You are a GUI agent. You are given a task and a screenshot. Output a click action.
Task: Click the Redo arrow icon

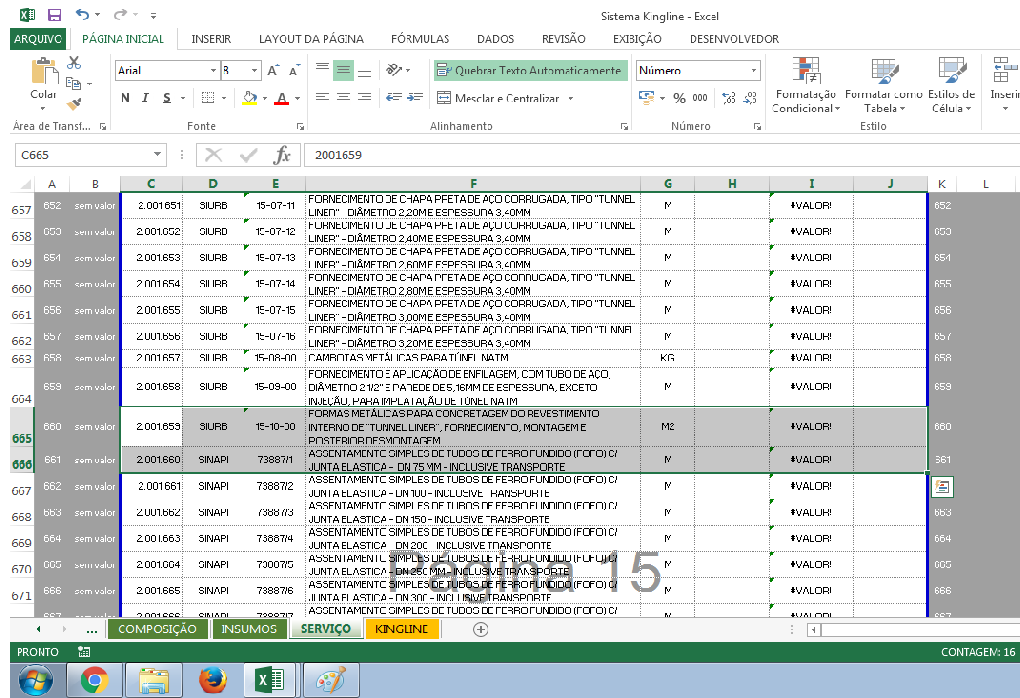(x=120, y=14)
